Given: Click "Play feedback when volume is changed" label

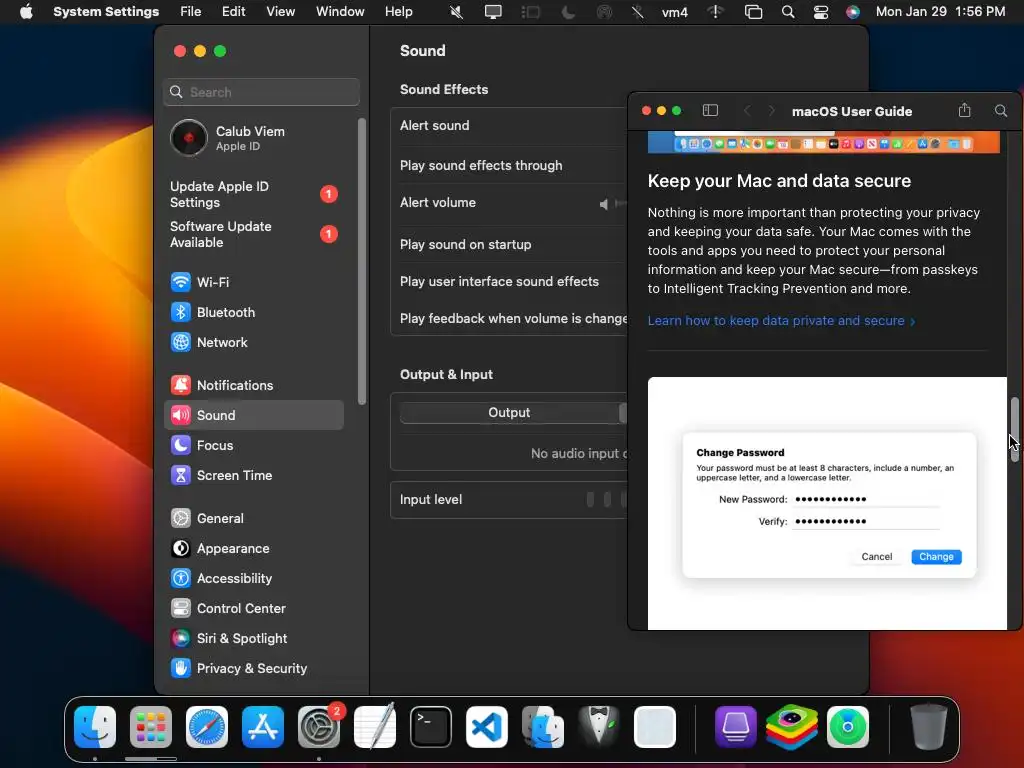Looking at the screenshot, I should click(x=513, y=319).
